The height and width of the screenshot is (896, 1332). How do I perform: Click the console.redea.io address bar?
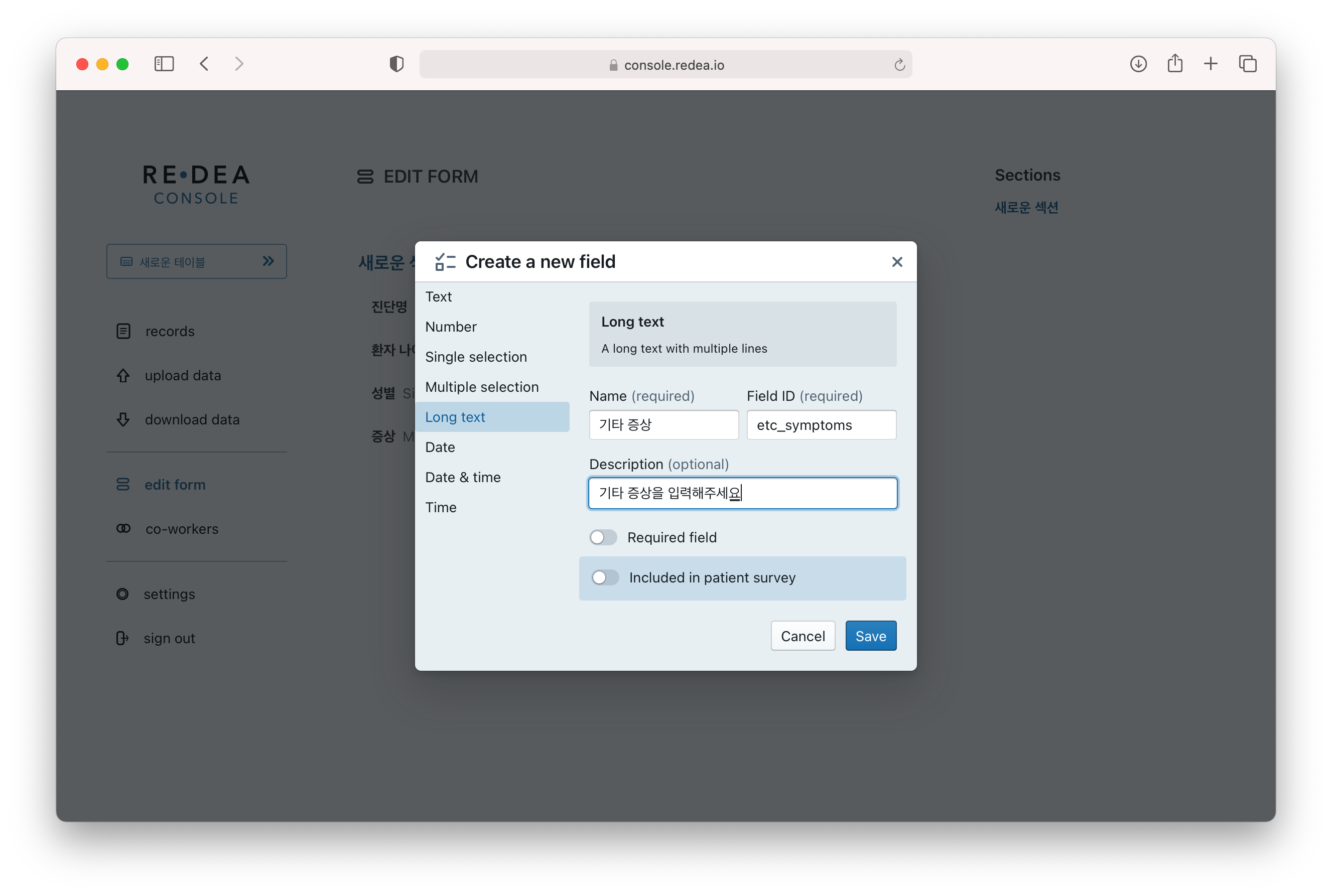pos(665,65)
